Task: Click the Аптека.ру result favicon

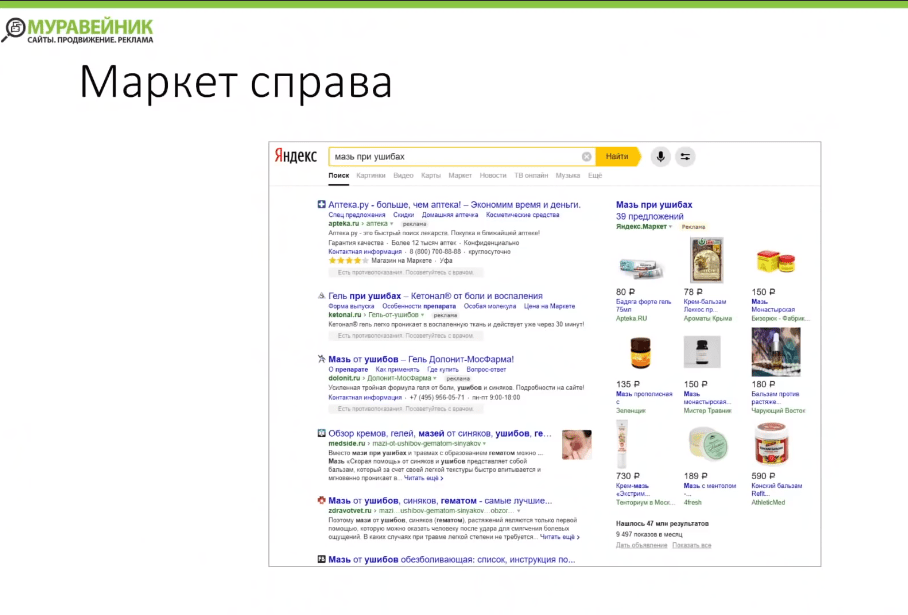Action: tap(321, 204)
